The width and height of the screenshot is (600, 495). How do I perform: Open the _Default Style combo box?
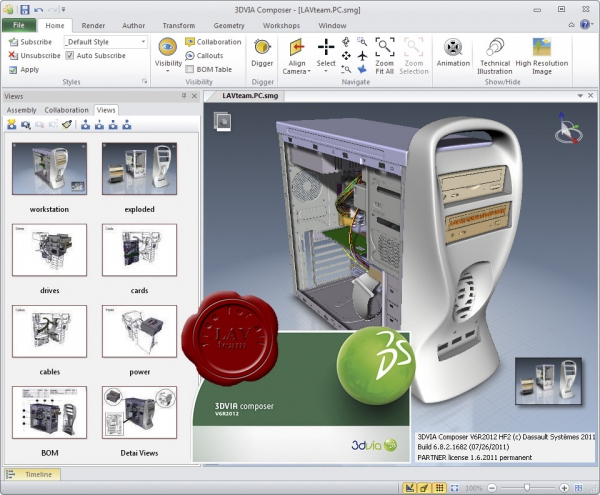106,42
